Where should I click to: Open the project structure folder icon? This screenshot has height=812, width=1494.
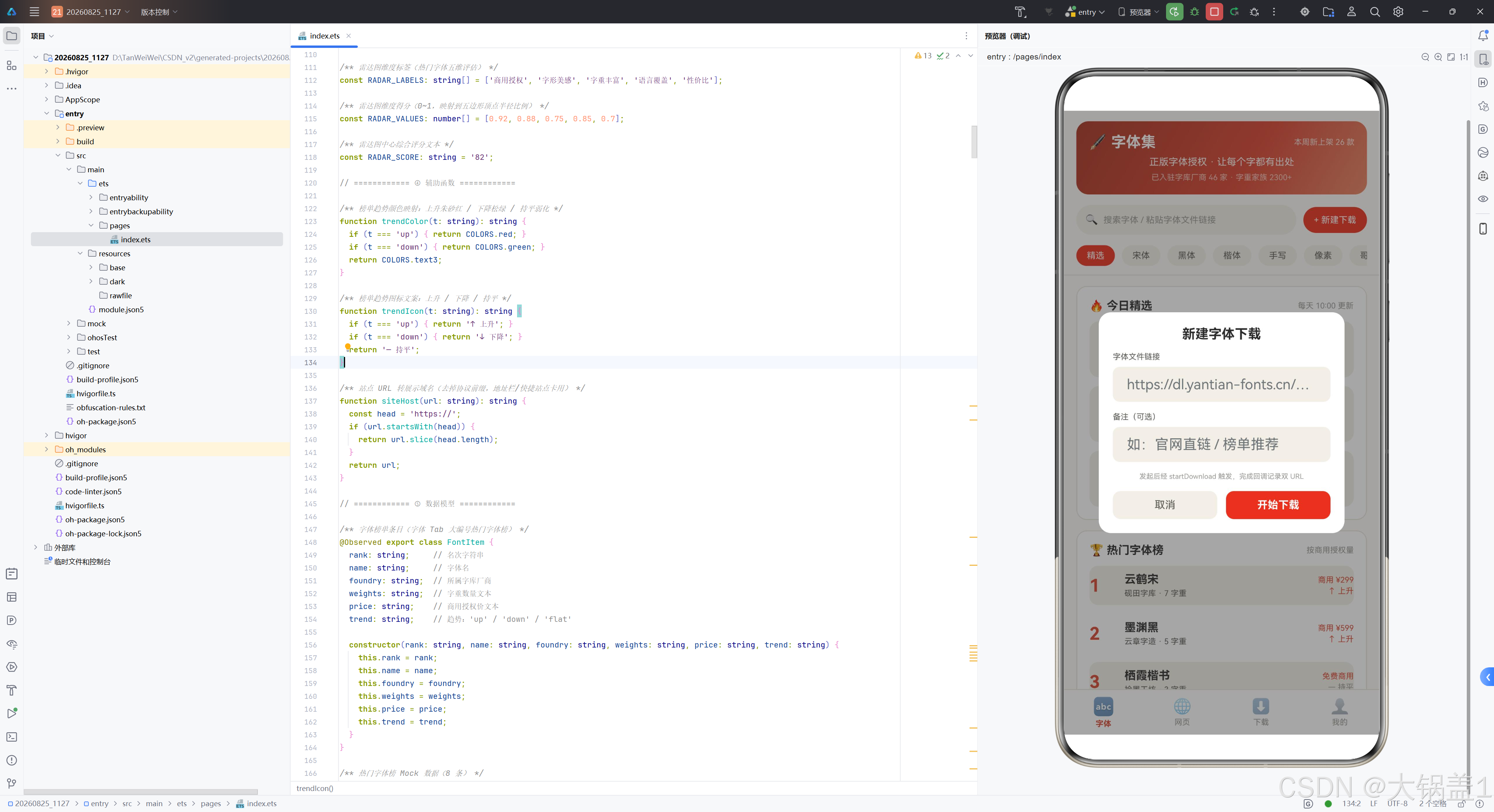(x=1328, y=12)
